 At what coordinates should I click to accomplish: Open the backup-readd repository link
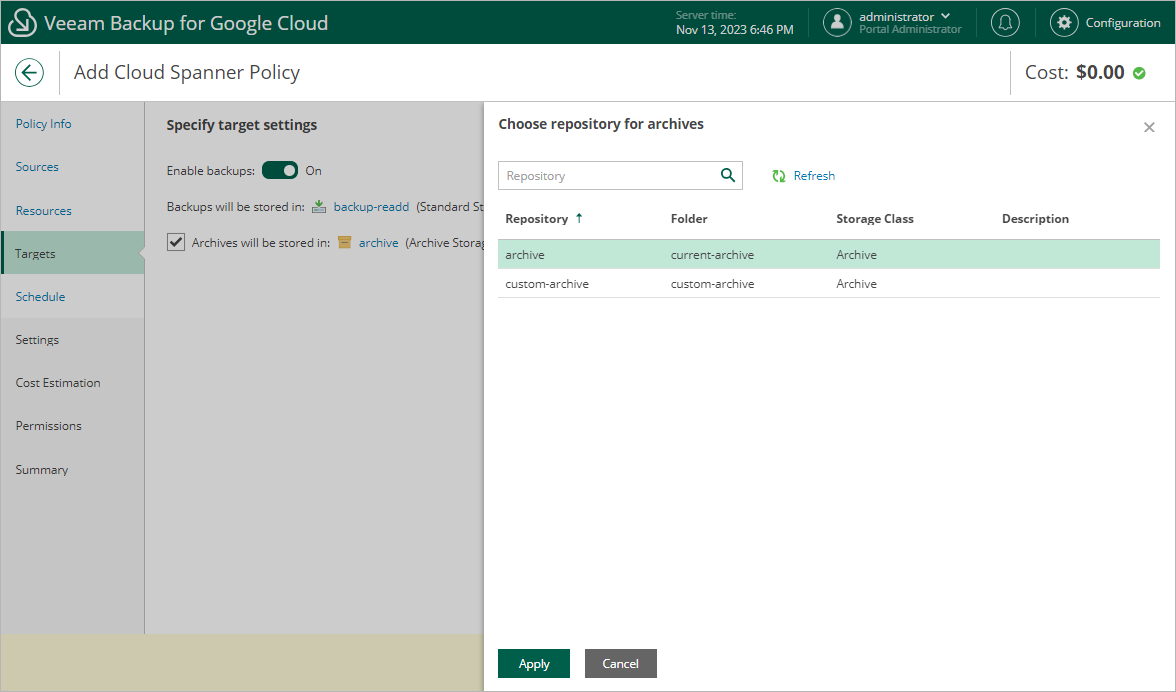(371, 206)
